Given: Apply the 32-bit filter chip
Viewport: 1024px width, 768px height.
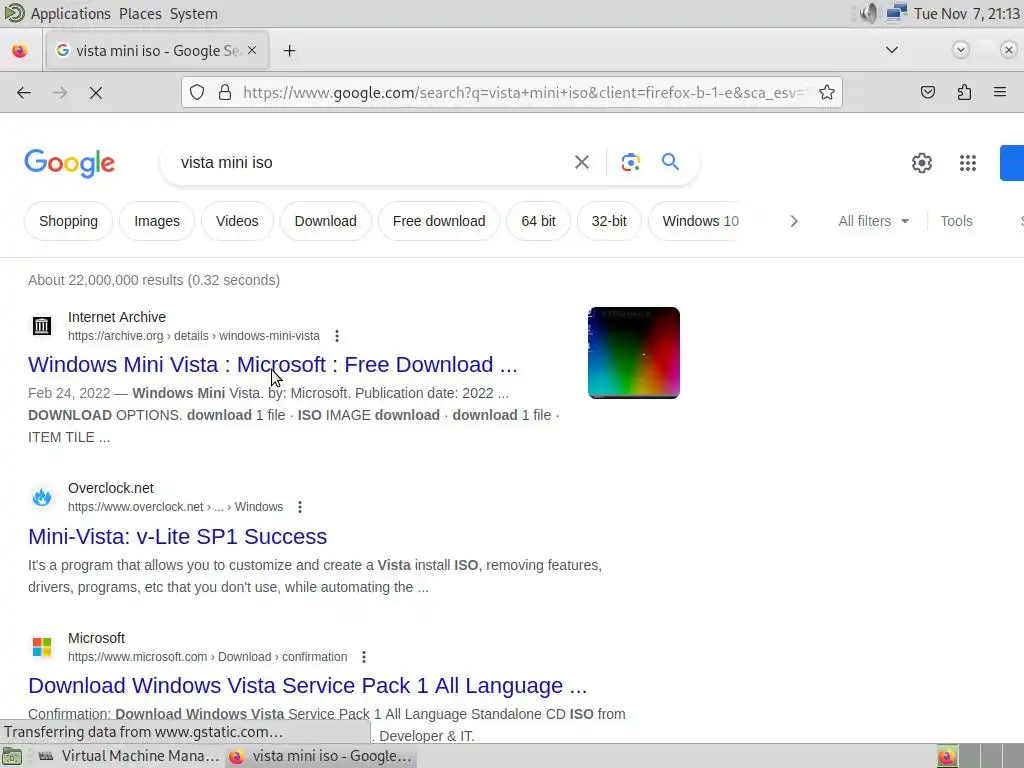Looking at the screenshot, I should click(609, 221).
